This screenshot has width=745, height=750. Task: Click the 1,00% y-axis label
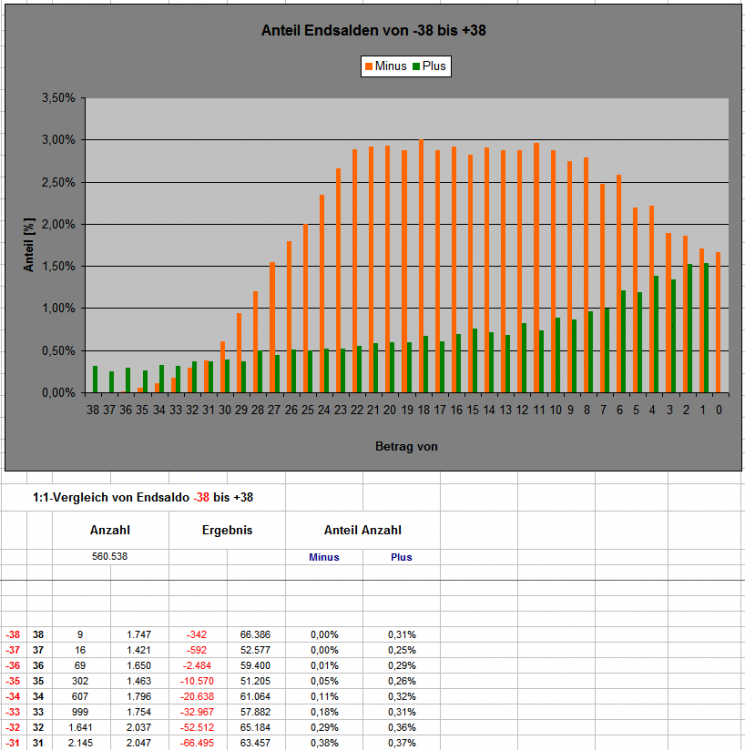pyautogui.click(x=58, y=309)
